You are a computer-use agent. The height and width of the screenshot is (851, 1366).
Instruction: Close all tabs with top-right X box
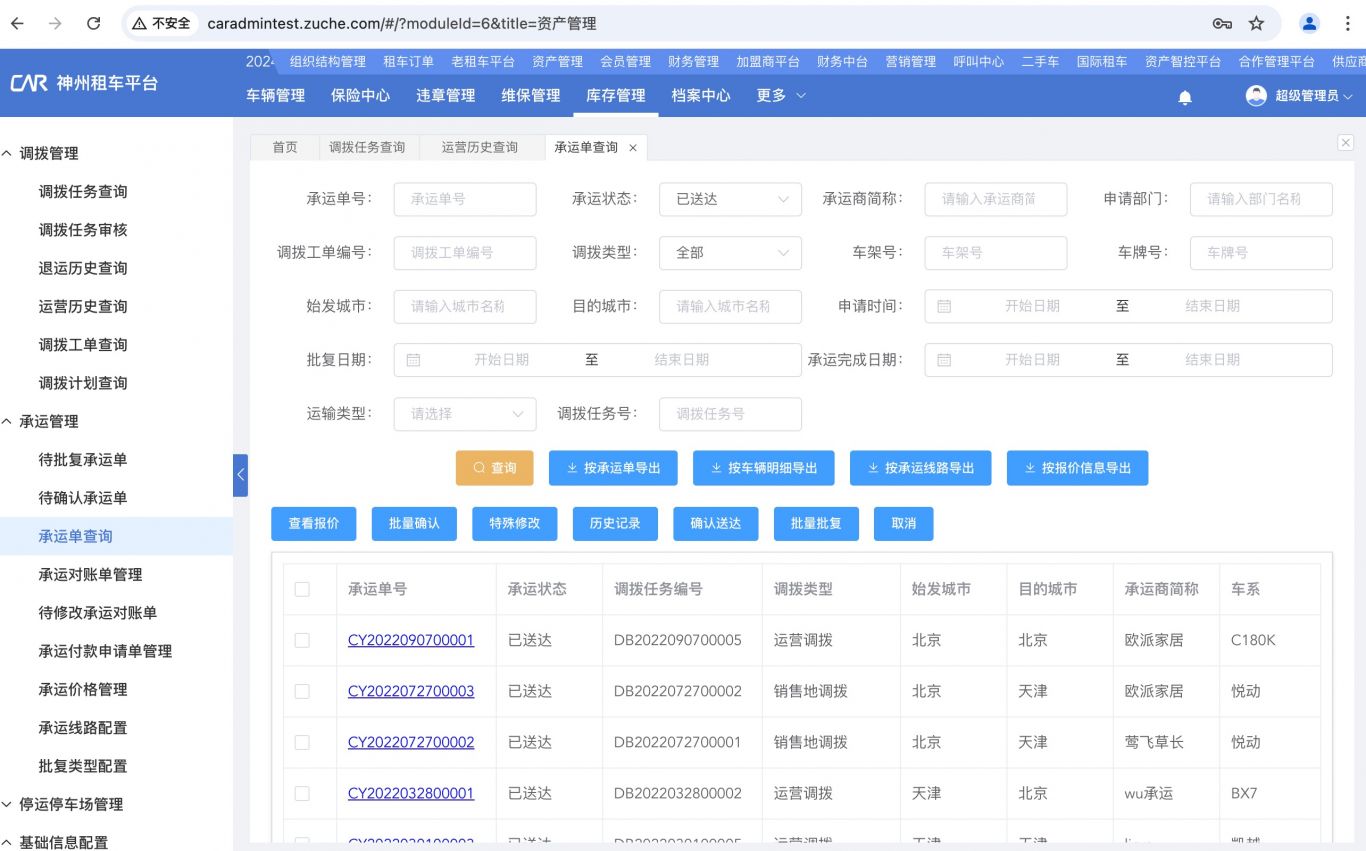(x=1345, y=143)
